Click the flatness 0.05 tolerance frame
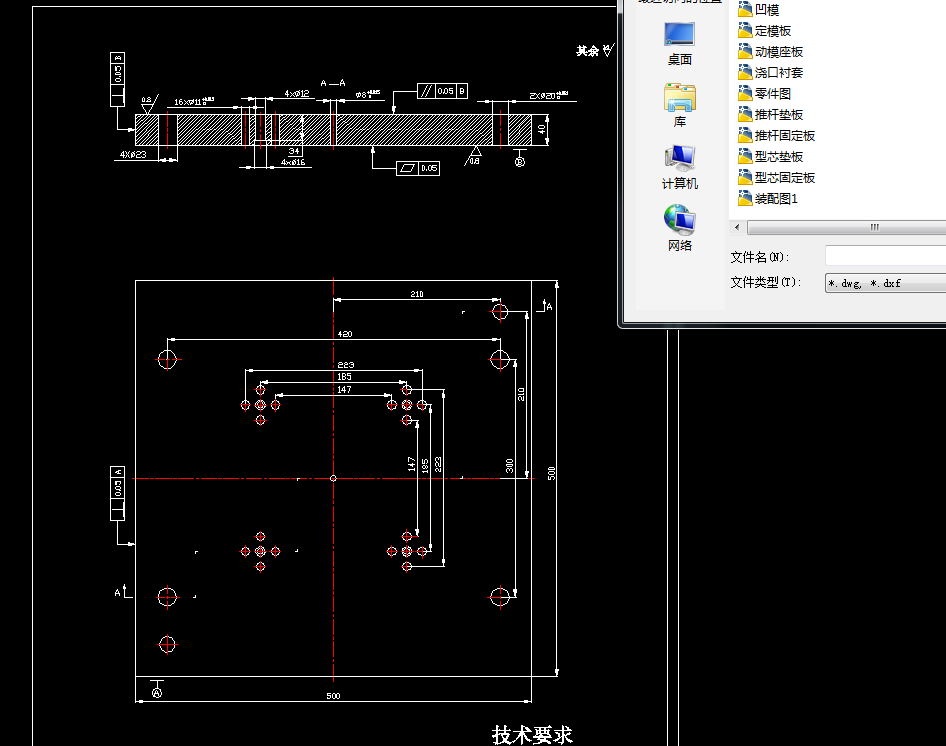The width and height of the screenshot is (946, 746). tap(418, 168)
